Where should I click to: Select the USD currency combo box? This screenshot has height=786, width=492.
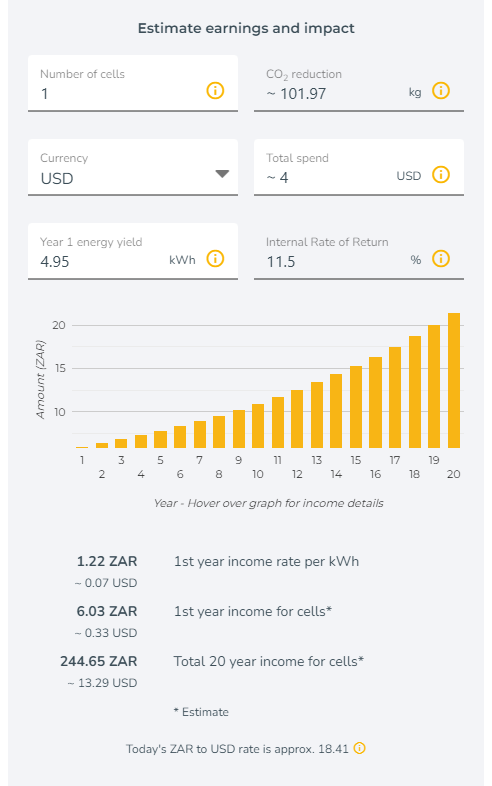[133, 167]
